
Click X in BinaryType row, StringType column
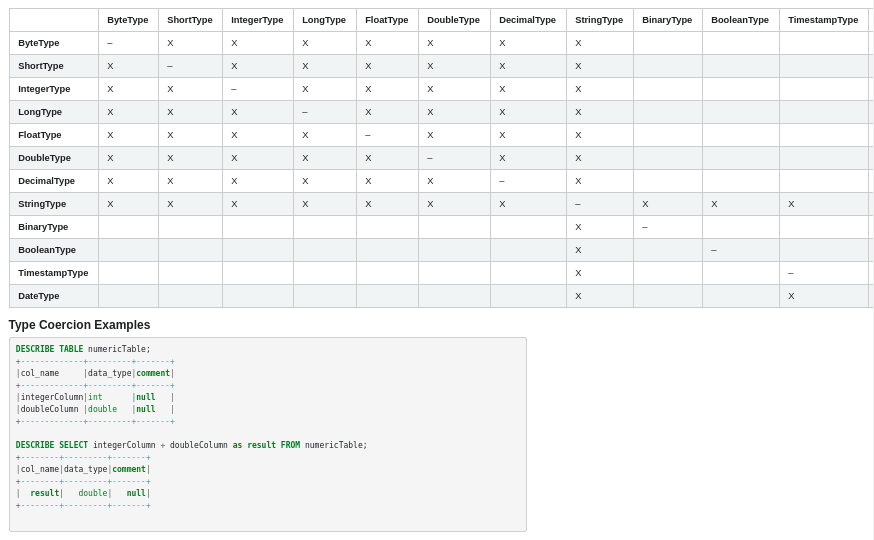(578, 227)
